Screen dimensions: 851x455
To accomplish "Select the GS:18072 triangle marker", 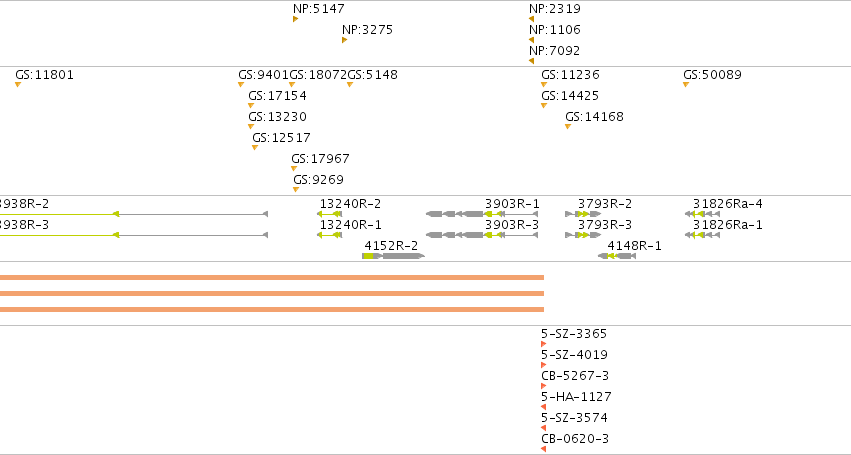I will point(292,85).
